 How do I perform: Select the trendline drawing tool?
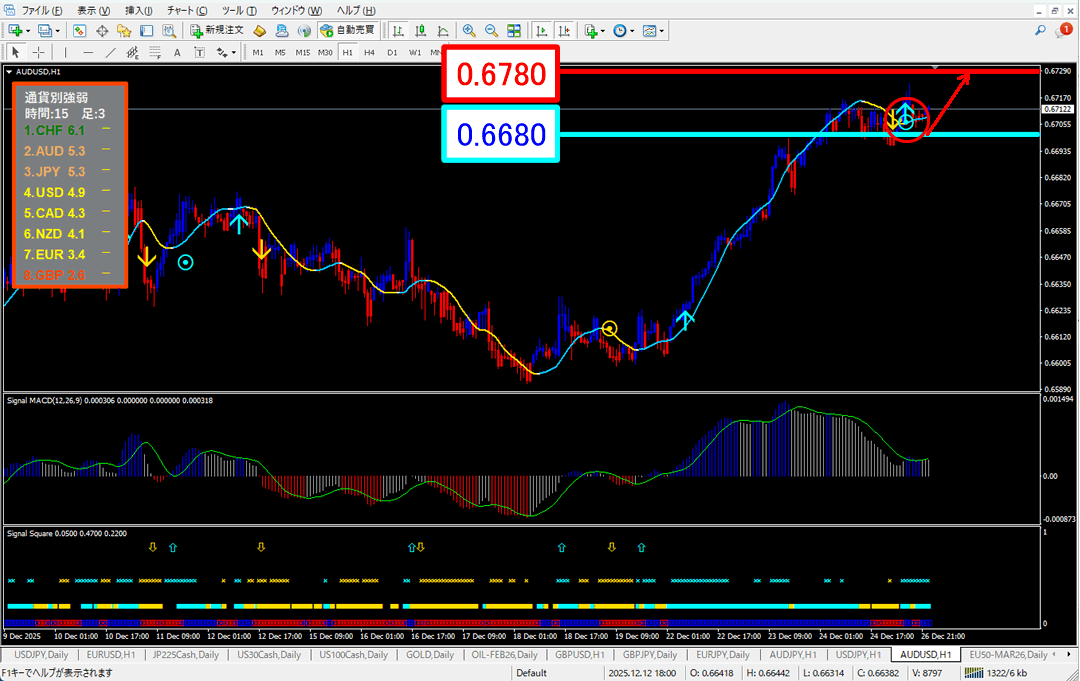point(111,52)
